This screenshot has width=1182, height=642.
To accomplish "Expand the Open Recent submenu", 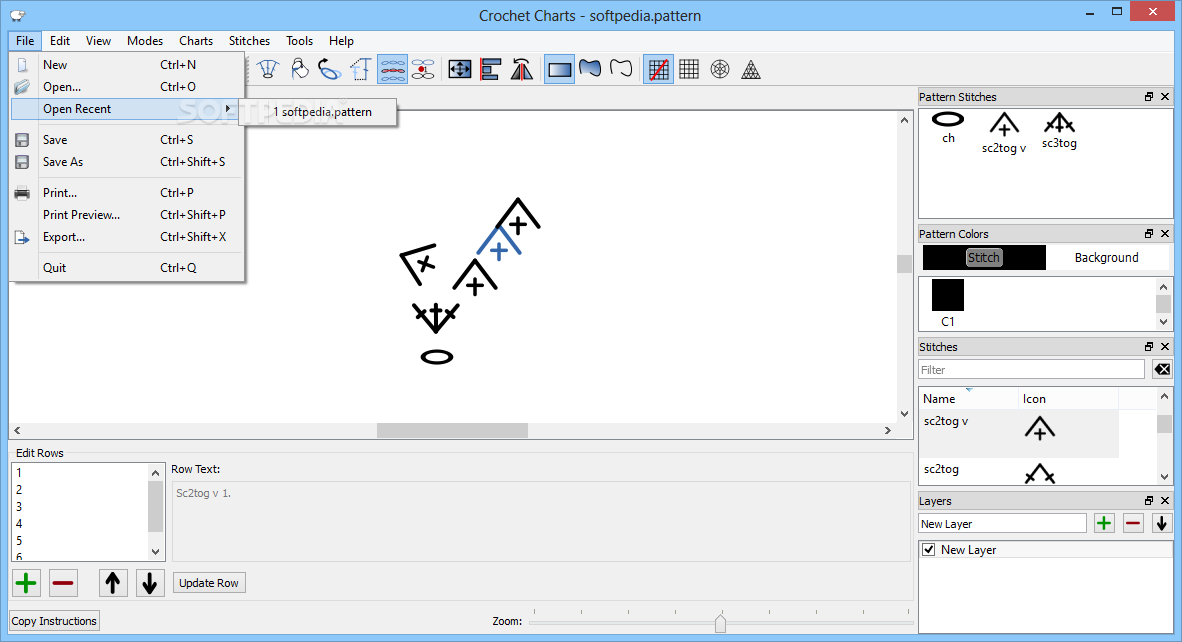I will [127, 109].
